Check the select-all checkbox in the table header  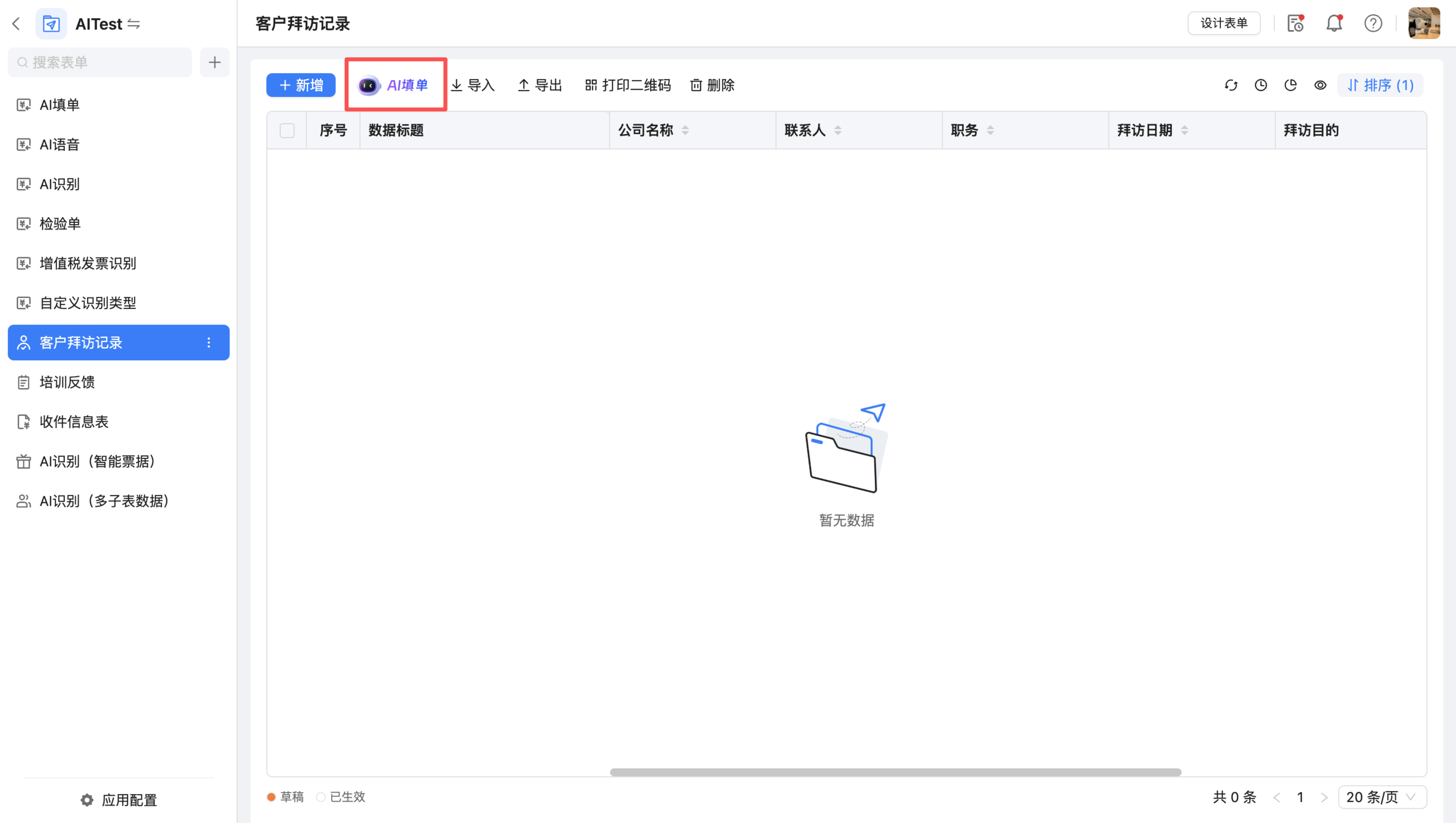[287, 130]
